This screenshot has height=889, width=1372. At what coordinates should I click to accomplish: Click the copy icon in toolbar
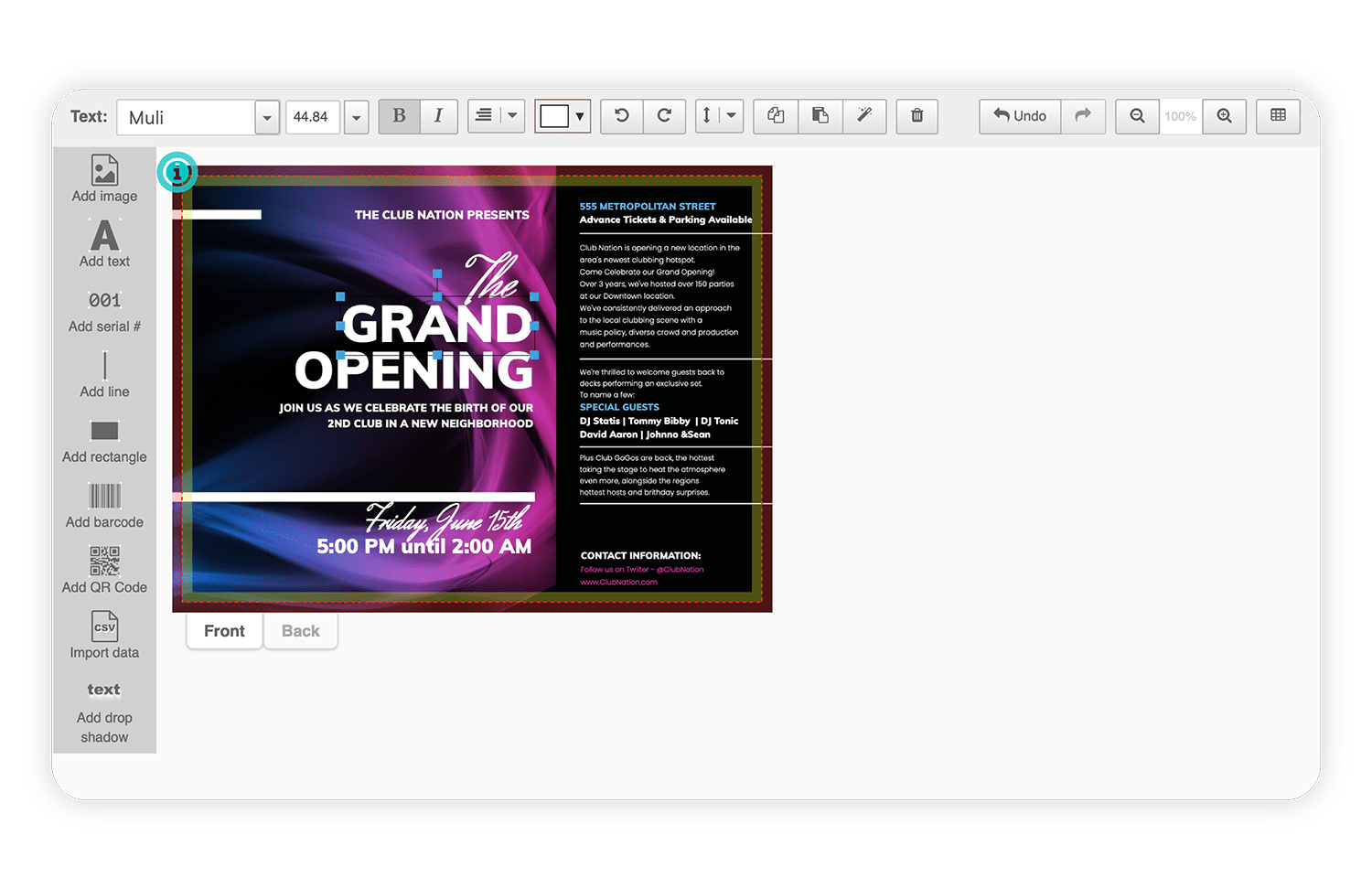click(x=776, y=116)
